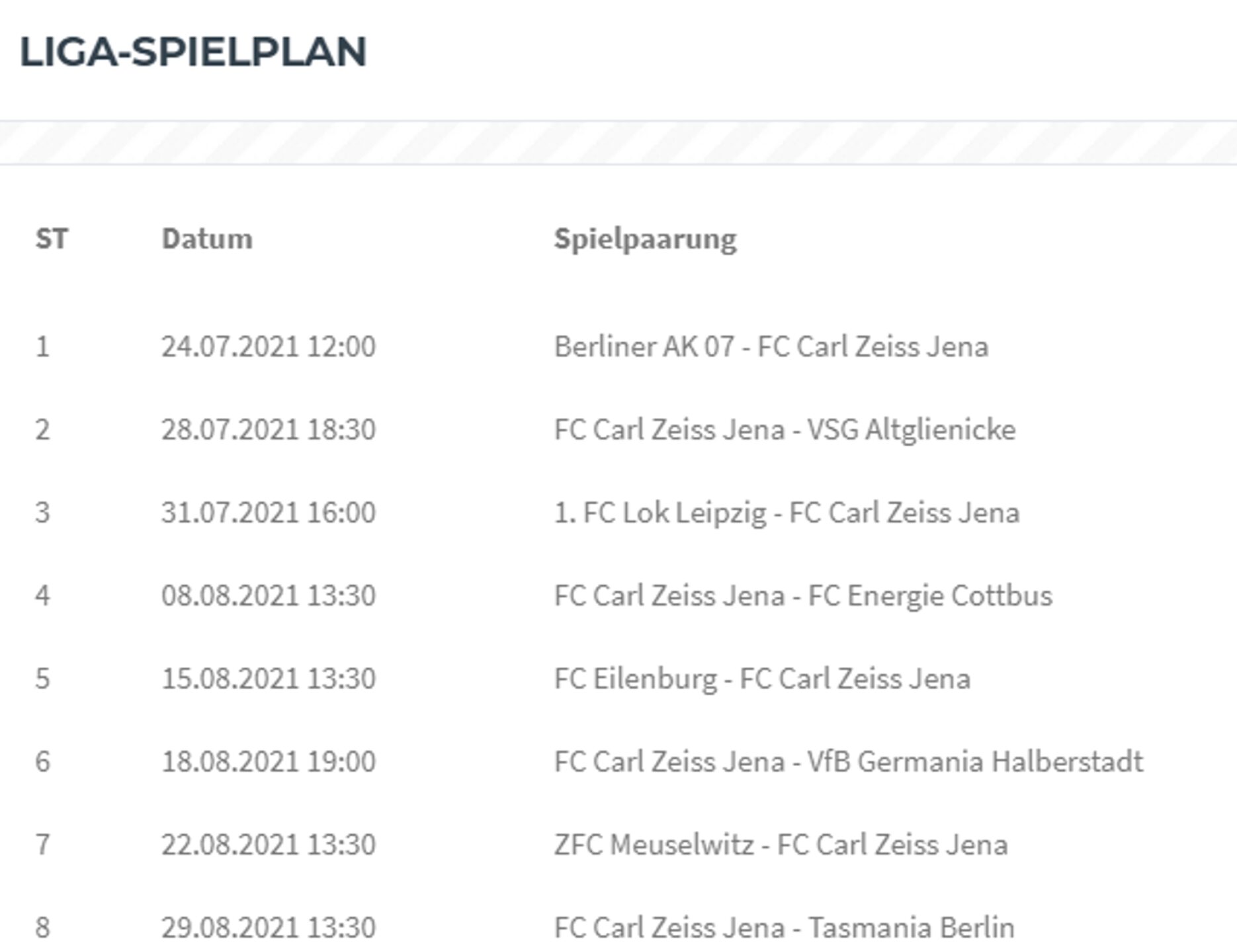
Task: Select the VSG Altglienicke fixture
Action: pos(785,429)
